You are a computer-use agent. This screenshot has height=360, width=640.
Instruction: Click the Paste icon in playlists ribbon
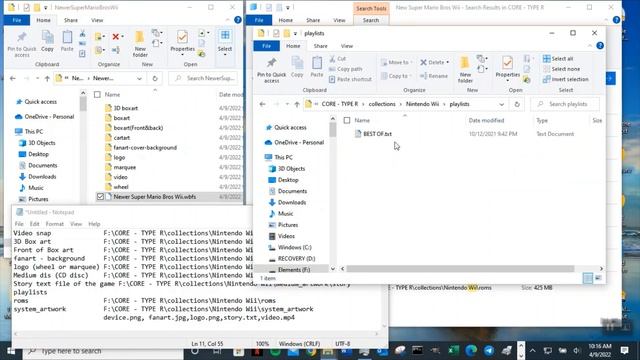tap(317, 67)
